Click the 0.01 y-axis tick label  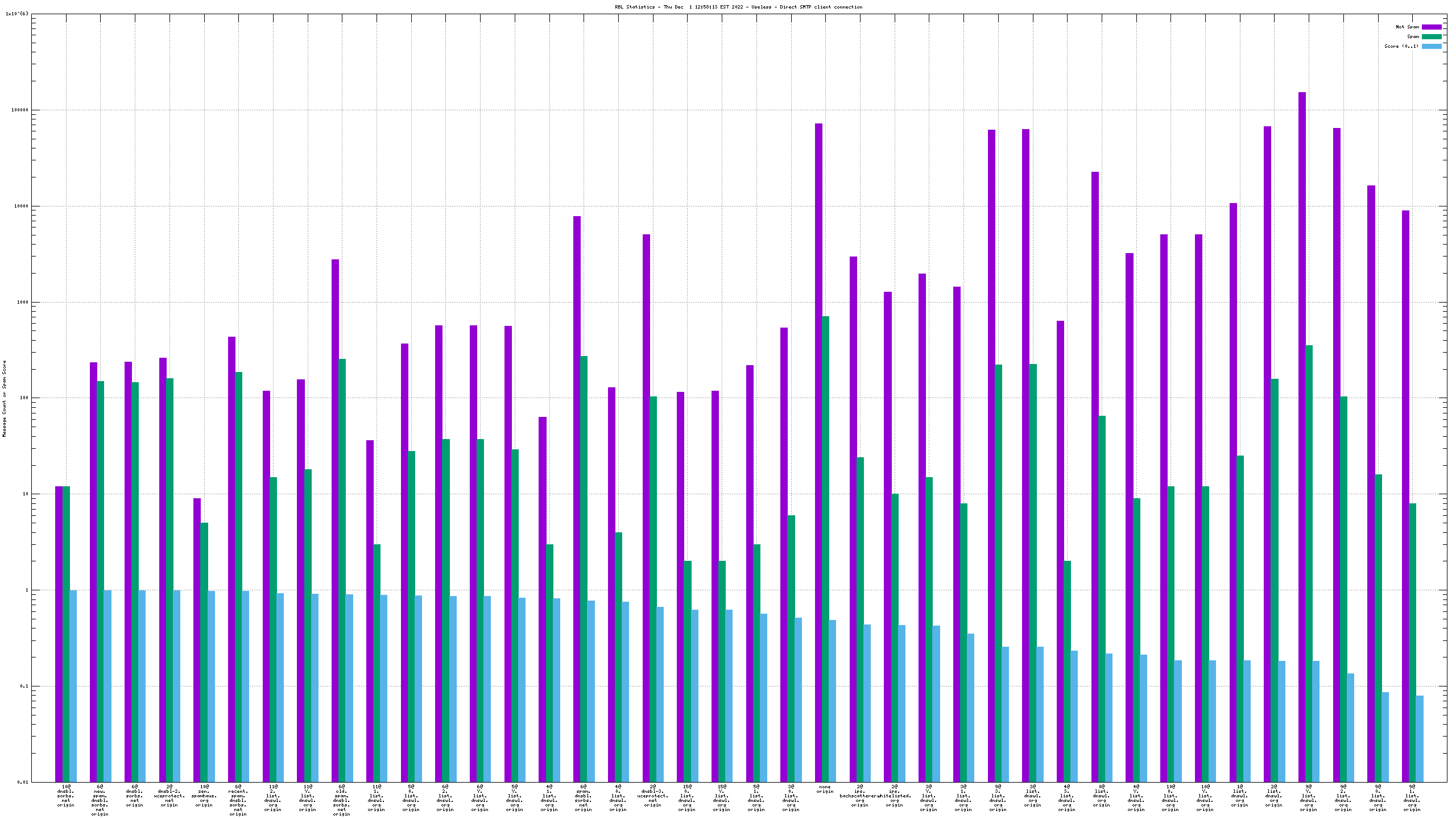[x=23, y=782]
